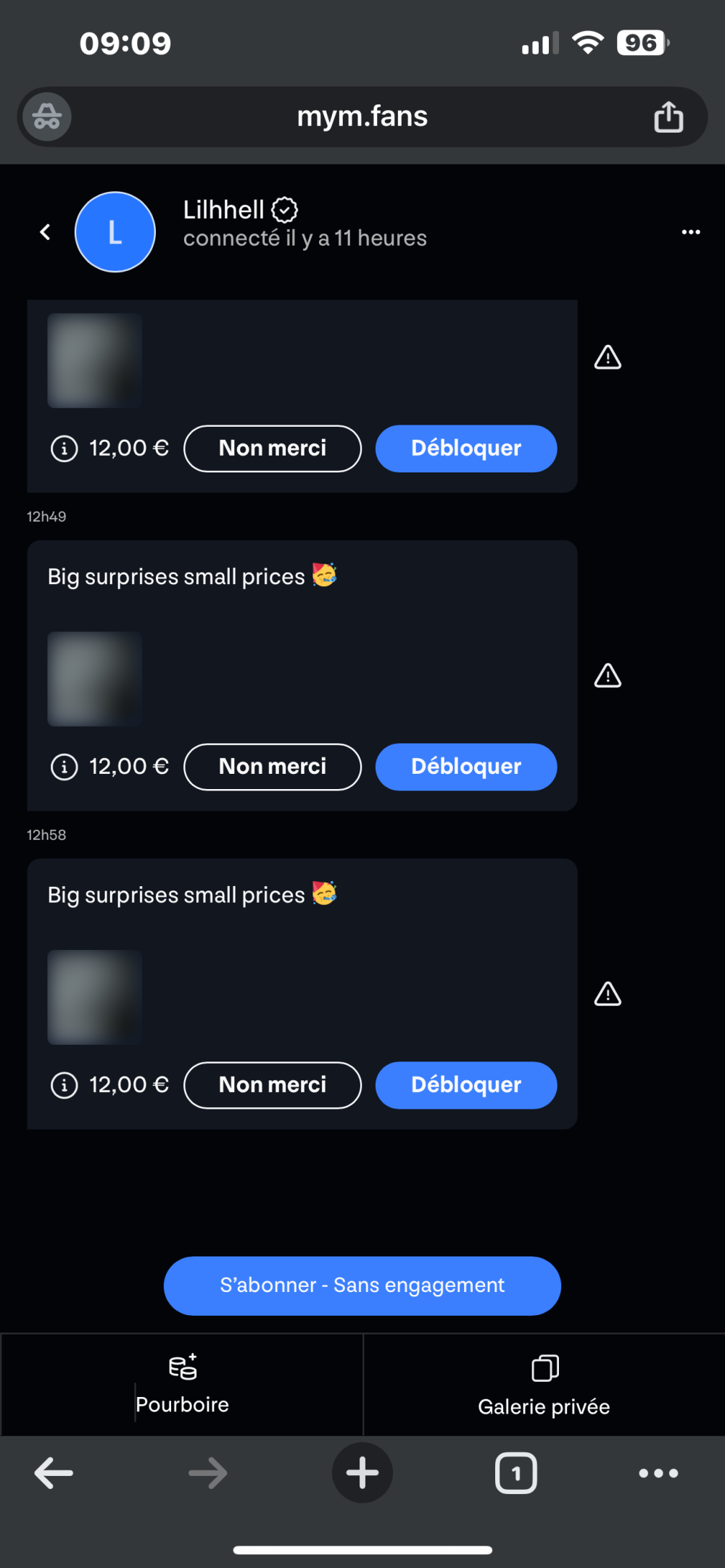Unlock the 12h49 media with Débloquer

point(466,767)
